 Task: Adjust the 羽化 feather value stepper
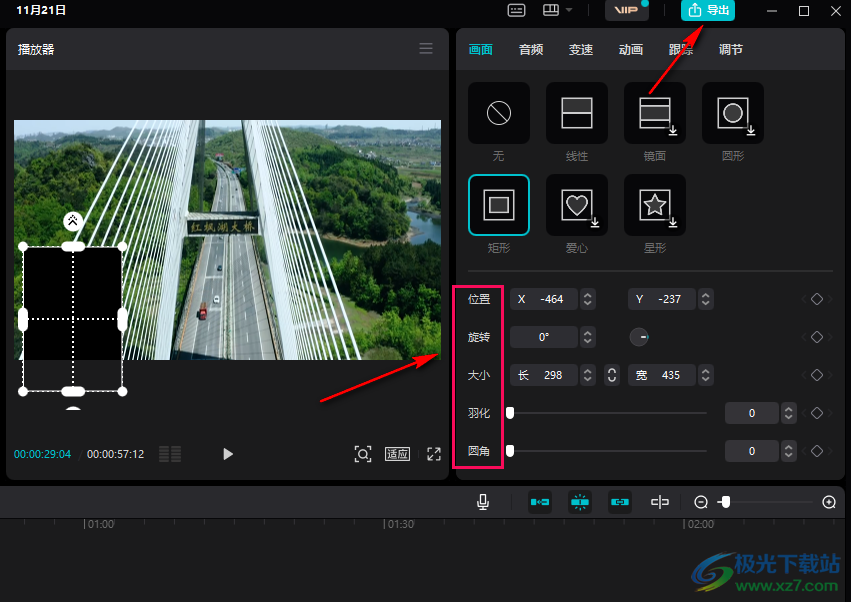pos(788,413)
